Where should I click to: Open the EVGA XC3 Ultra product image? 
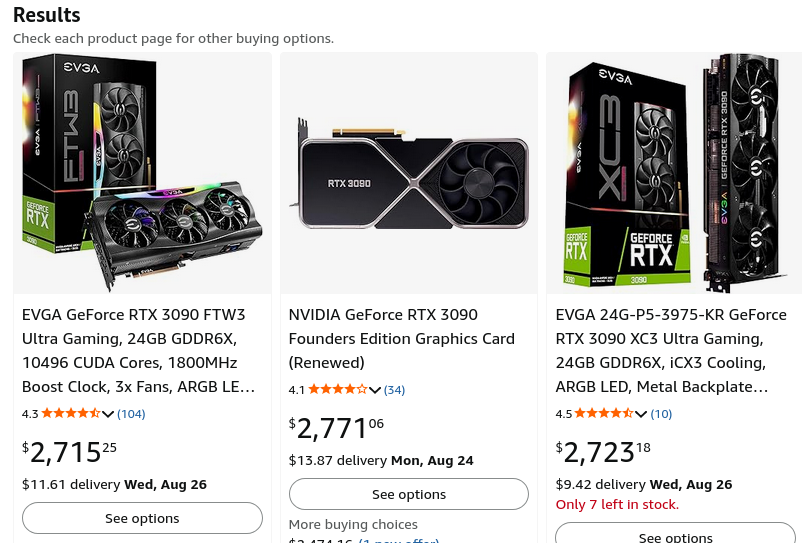(x=675, y=173)
